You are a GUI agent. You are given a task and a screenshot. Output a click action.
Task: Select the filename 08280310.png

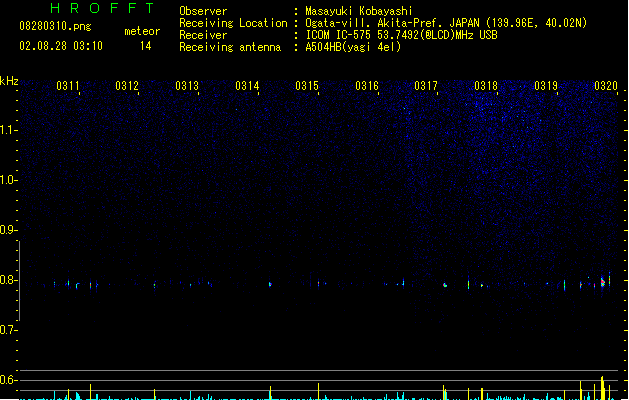point(55,26)
